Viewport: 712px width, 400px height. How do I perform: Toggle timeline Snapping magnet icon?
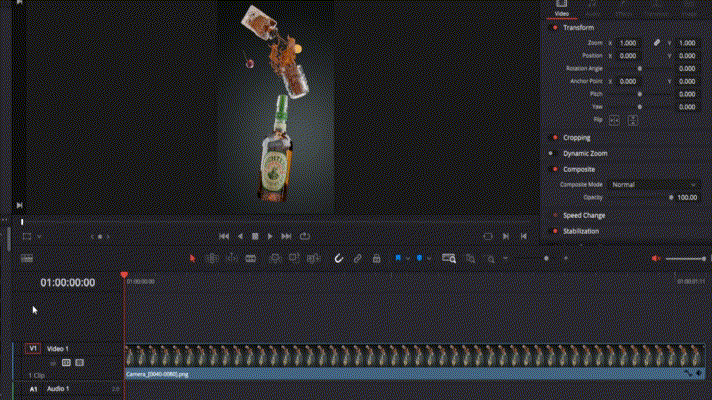pyautogui.click(x=339, y=258)
